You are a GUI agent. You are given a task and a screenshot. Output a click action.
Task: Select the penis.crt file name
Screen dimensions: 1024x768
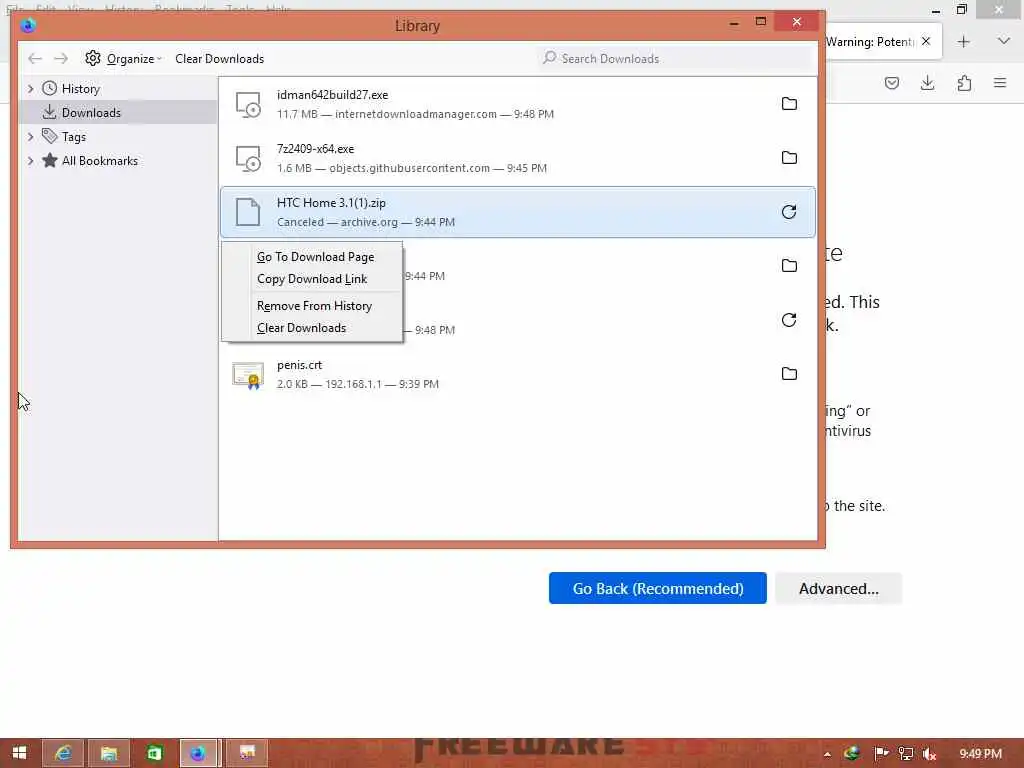299,366
